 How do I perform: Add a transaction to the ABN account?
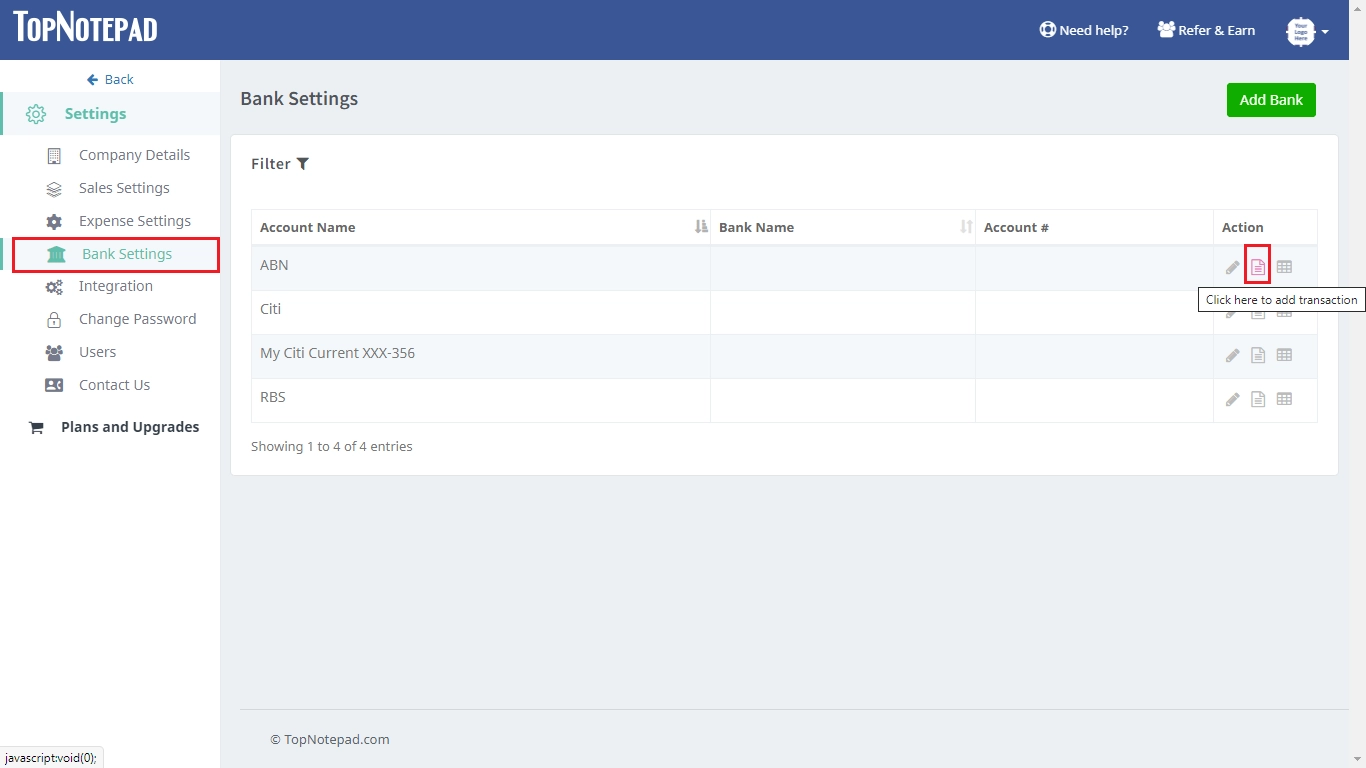pos(1258,267)
